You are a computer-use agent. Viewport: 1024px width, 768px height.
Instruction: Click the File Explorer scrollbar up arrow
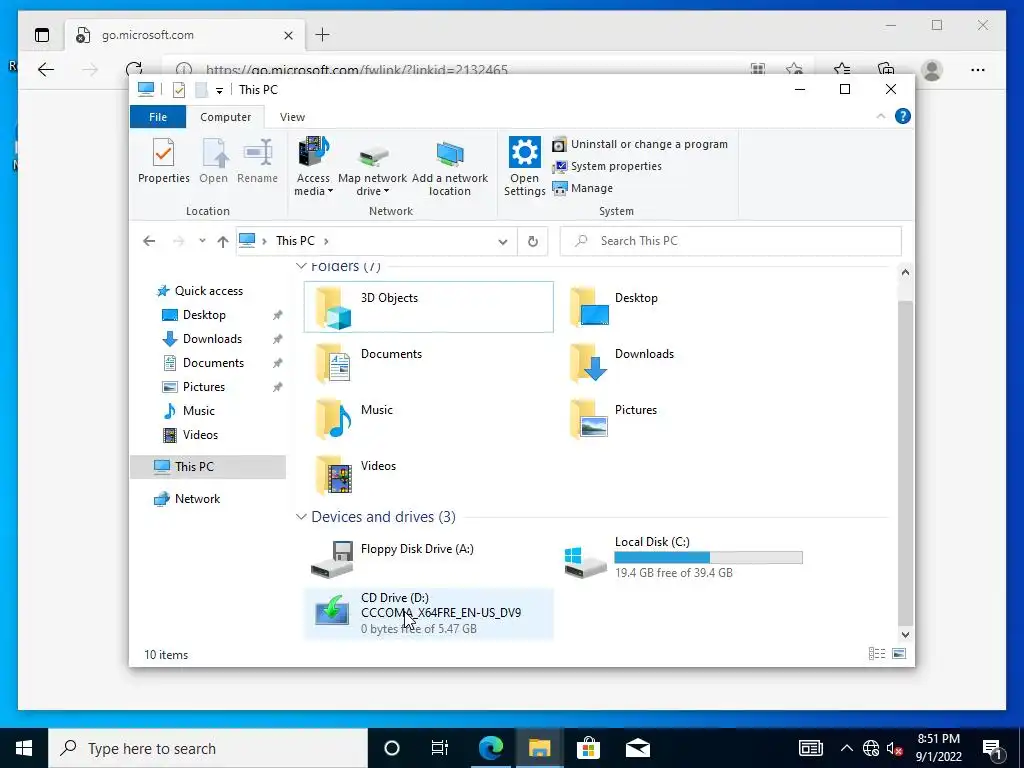pos(905,272)
